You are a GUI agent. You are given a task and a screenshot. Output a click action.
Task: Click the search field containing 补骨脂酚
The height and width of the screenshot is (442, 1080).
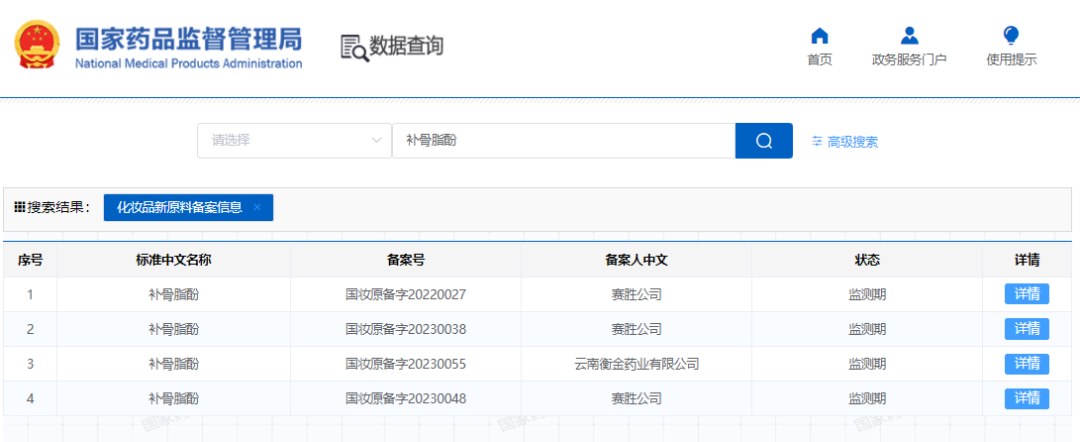(x=563, y=141)
